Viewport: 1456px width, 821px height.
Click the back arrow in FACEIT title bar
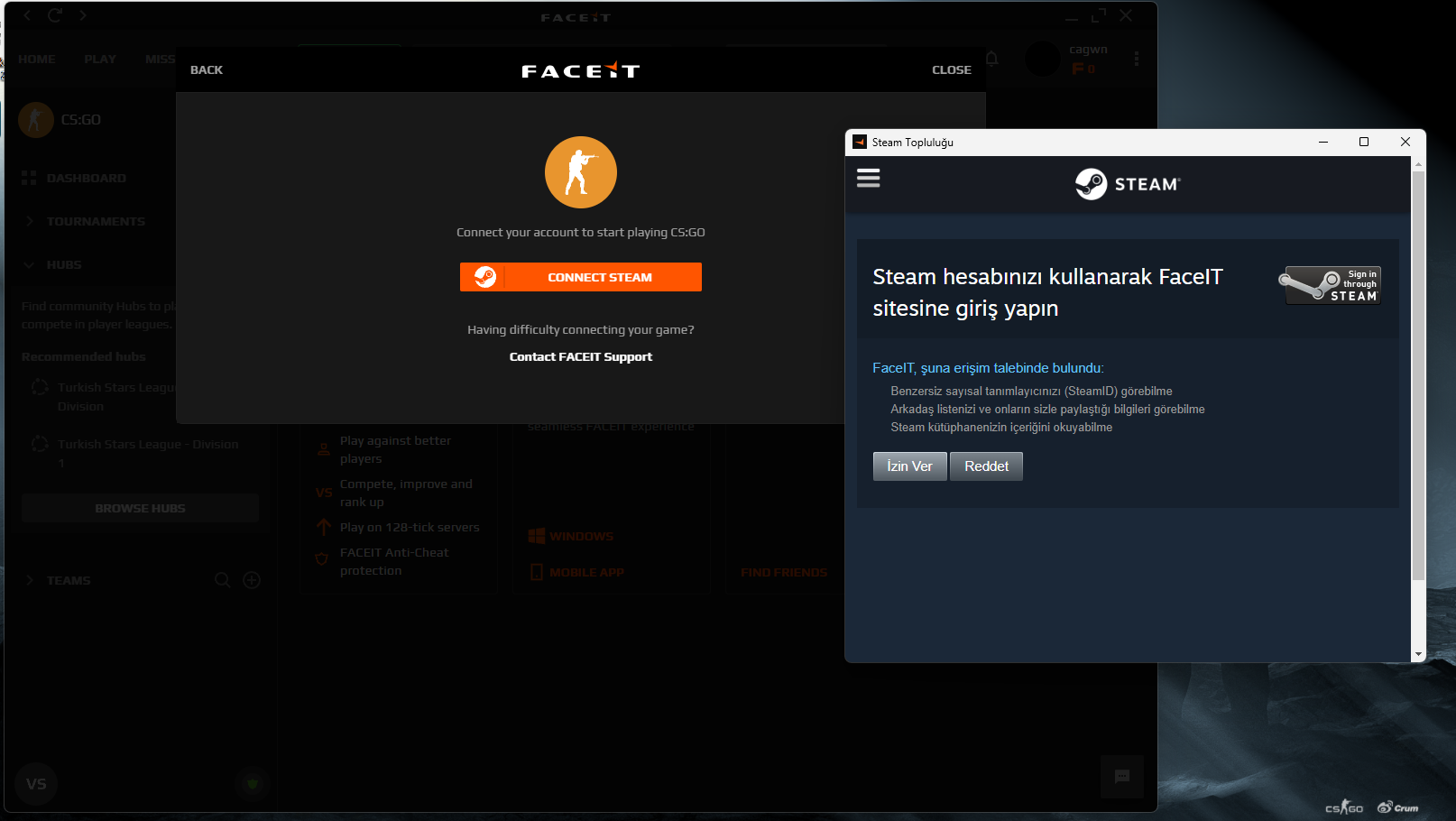point(27,15)
